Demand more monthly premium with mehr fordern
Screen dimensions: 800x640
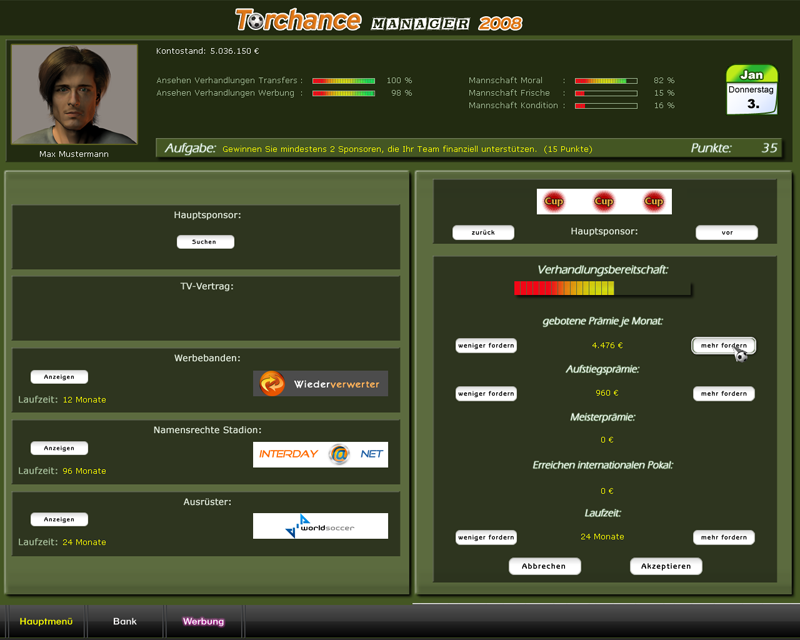point(723,345)
